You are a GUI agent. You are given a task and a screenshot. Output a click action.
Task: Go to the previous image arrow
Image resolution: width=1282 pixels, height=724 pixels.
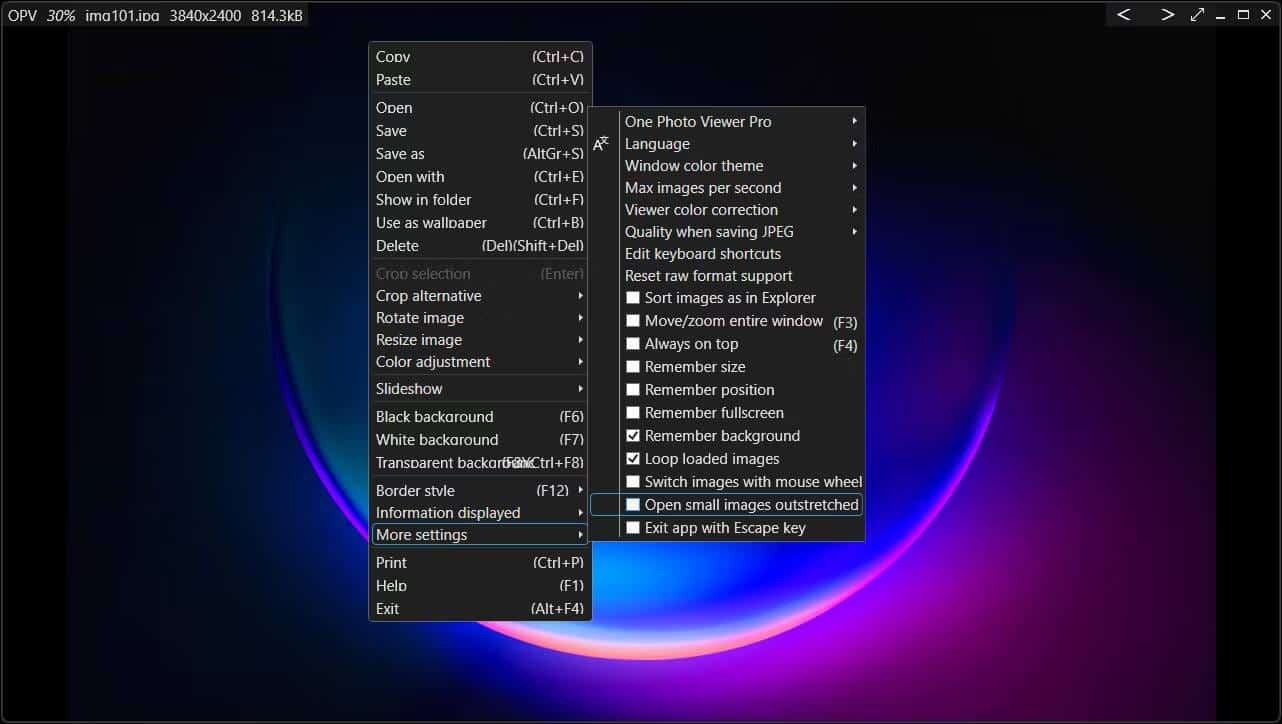click(1123, 14)
